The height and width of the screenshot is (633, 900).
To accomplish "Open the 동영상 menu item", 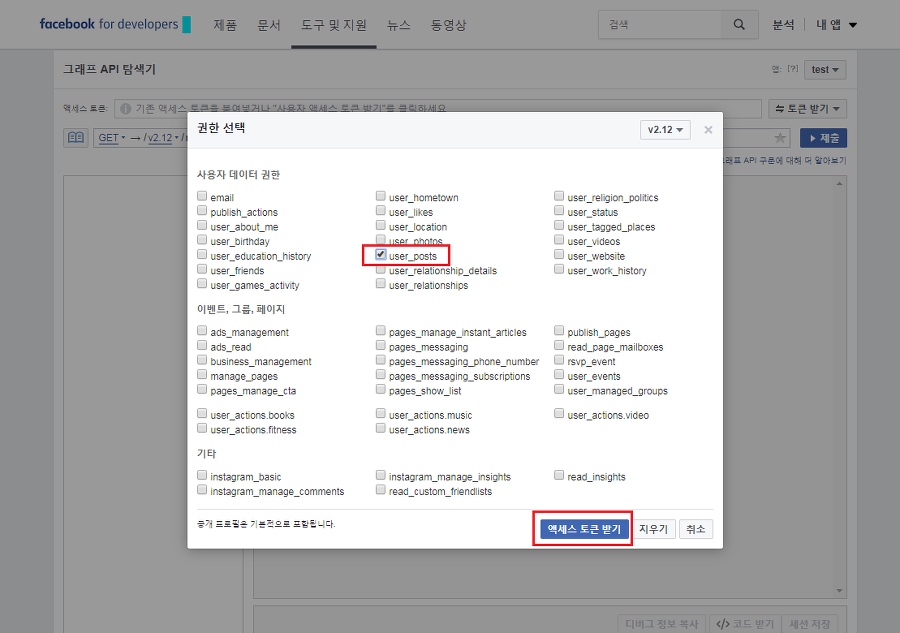I will tap(448, 25).
